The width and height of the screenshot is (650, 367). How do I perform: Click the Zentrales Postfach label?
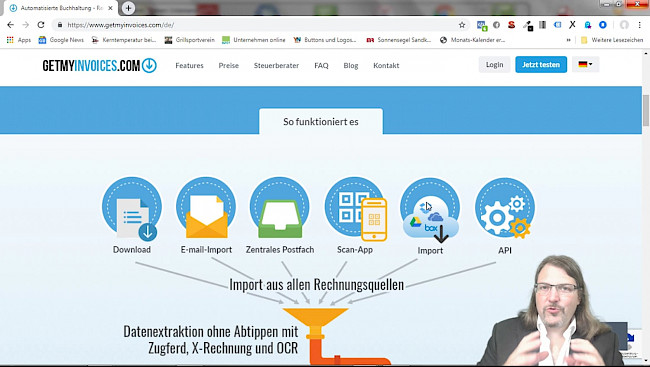pos(280,250)
